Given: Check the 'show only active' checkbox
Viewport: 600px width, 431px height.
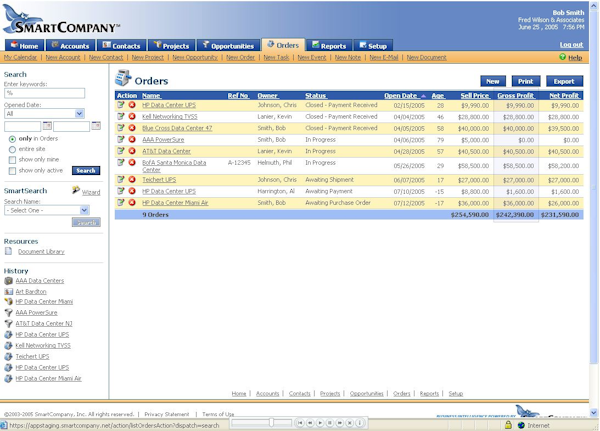Looking at the screenshot, I should 12,171.
